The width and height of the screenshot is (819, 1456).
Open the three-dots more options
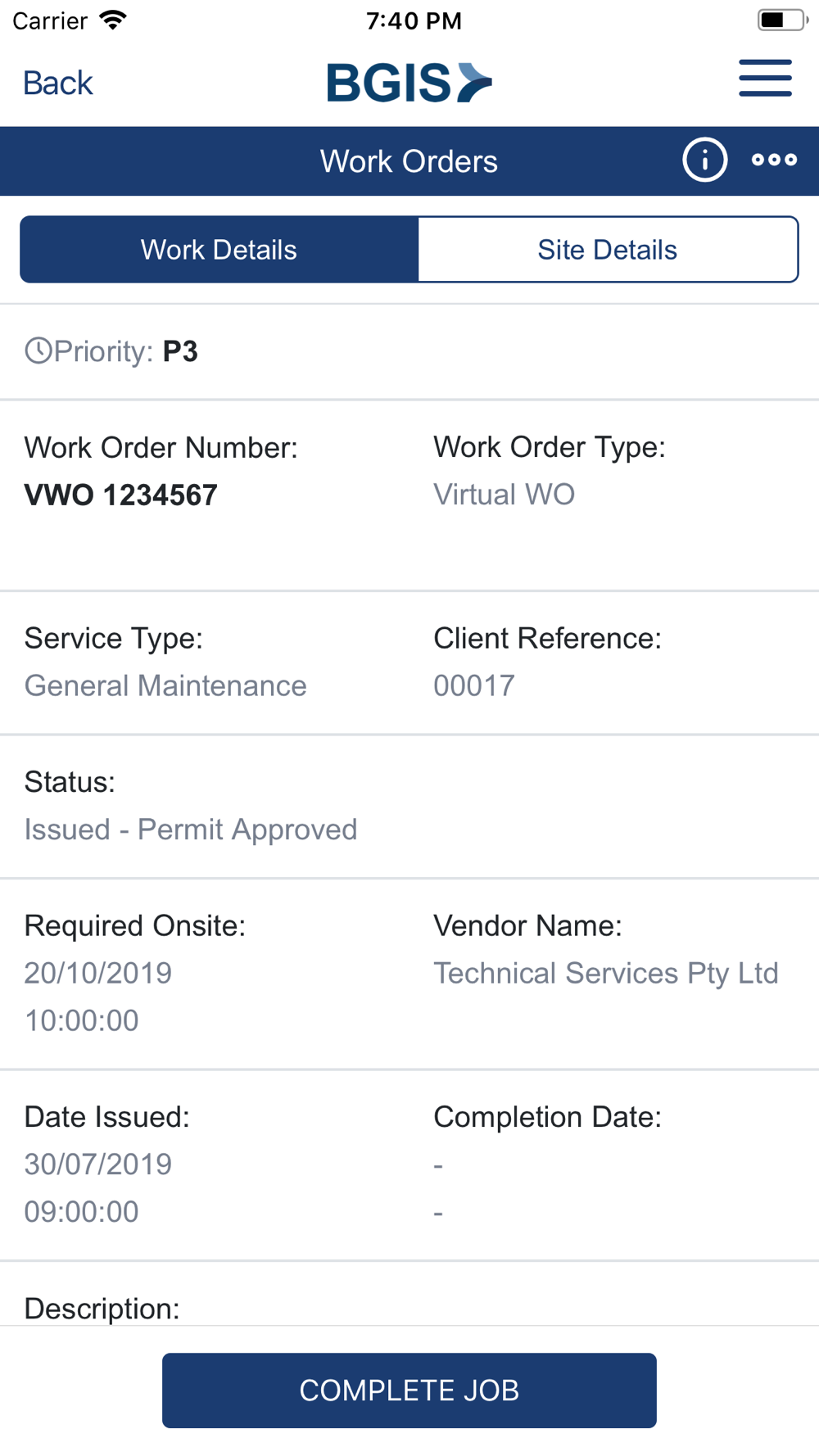coord(774,160)
